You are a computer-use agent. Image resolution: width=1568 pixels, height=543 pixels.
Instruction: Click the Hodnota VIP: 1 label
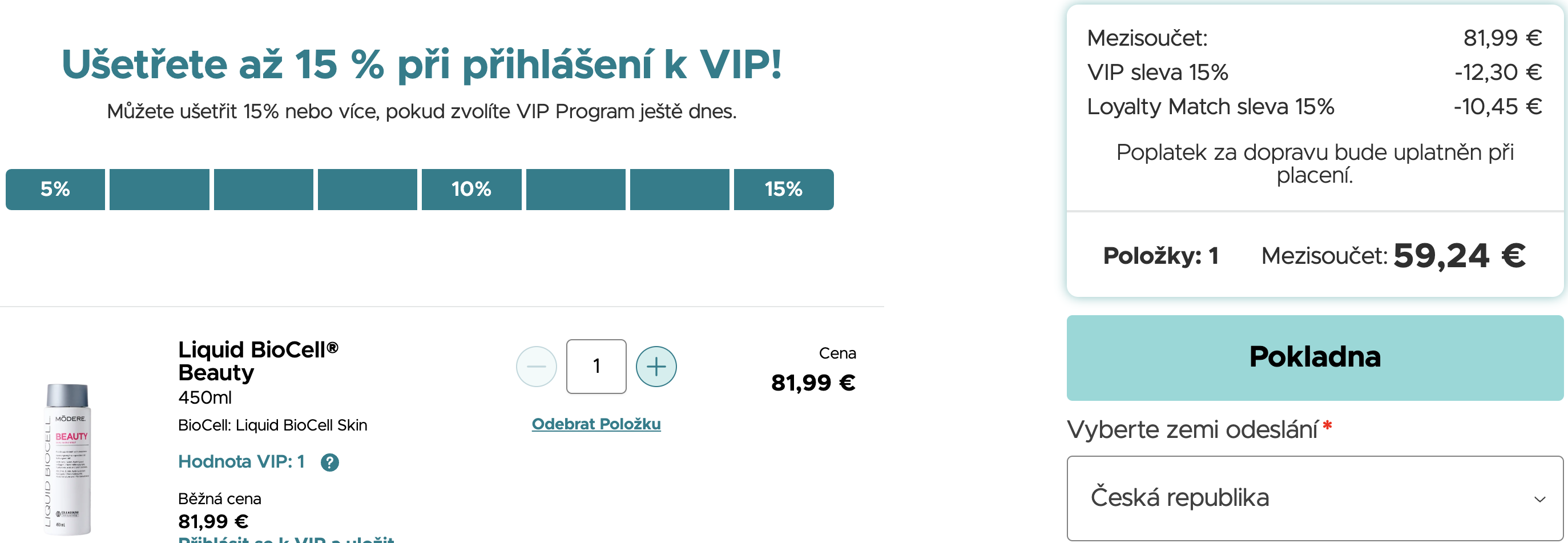(241, 462)
